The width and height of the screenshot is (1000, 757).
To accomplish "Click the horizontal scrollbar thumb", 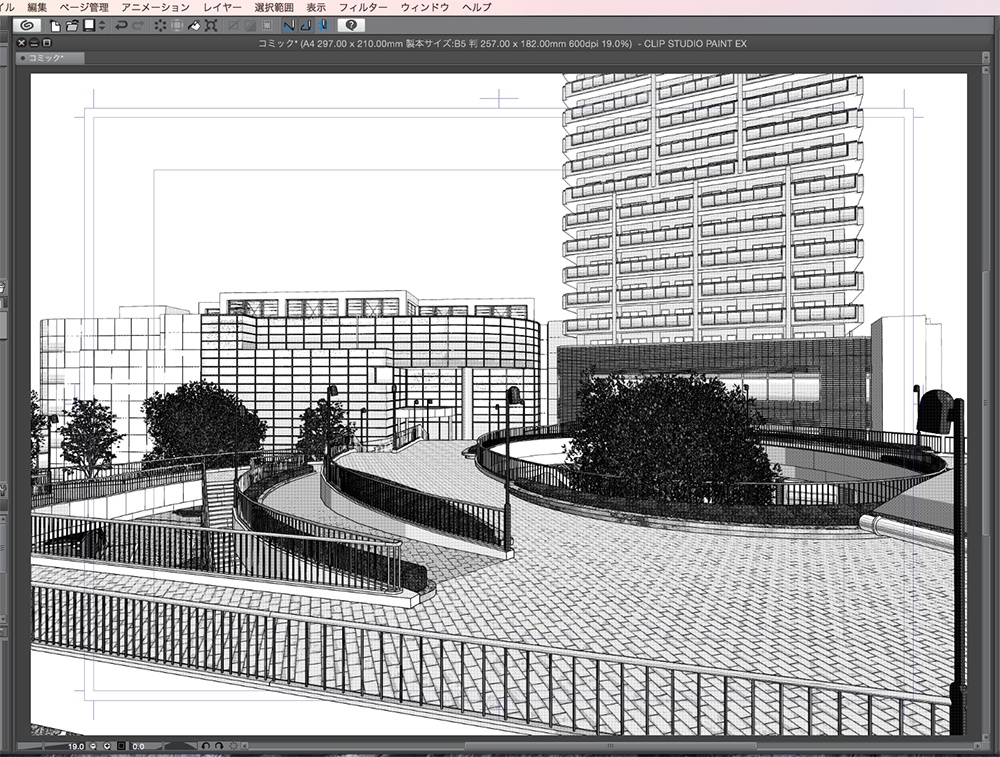I will coord(610,746).
